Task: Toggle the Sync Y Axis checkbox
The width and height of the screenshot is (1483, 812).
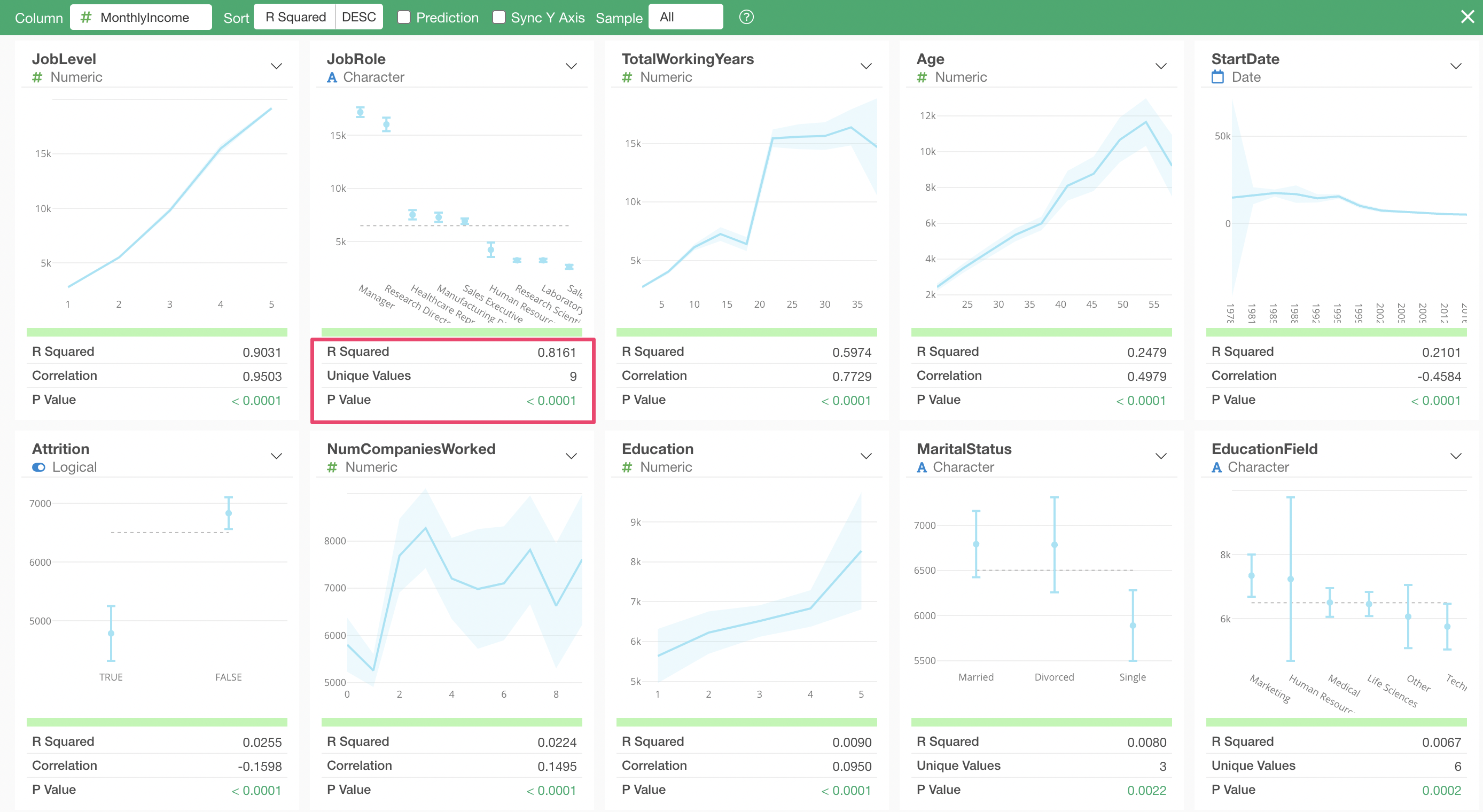Action: click(x=499, y=17)
